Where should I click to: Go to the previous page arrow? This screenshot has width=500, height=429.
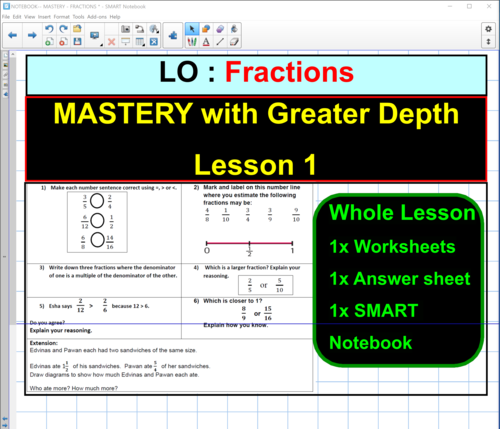(13, 35)
